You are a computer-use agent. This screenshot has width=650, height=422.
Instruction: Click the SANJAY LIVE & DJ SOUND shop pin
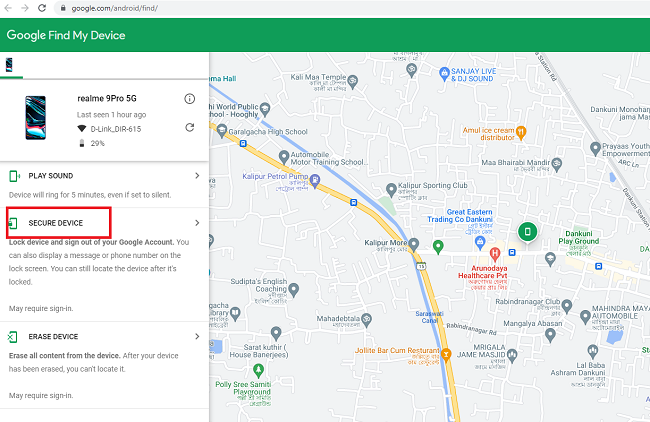pos(444,74)
